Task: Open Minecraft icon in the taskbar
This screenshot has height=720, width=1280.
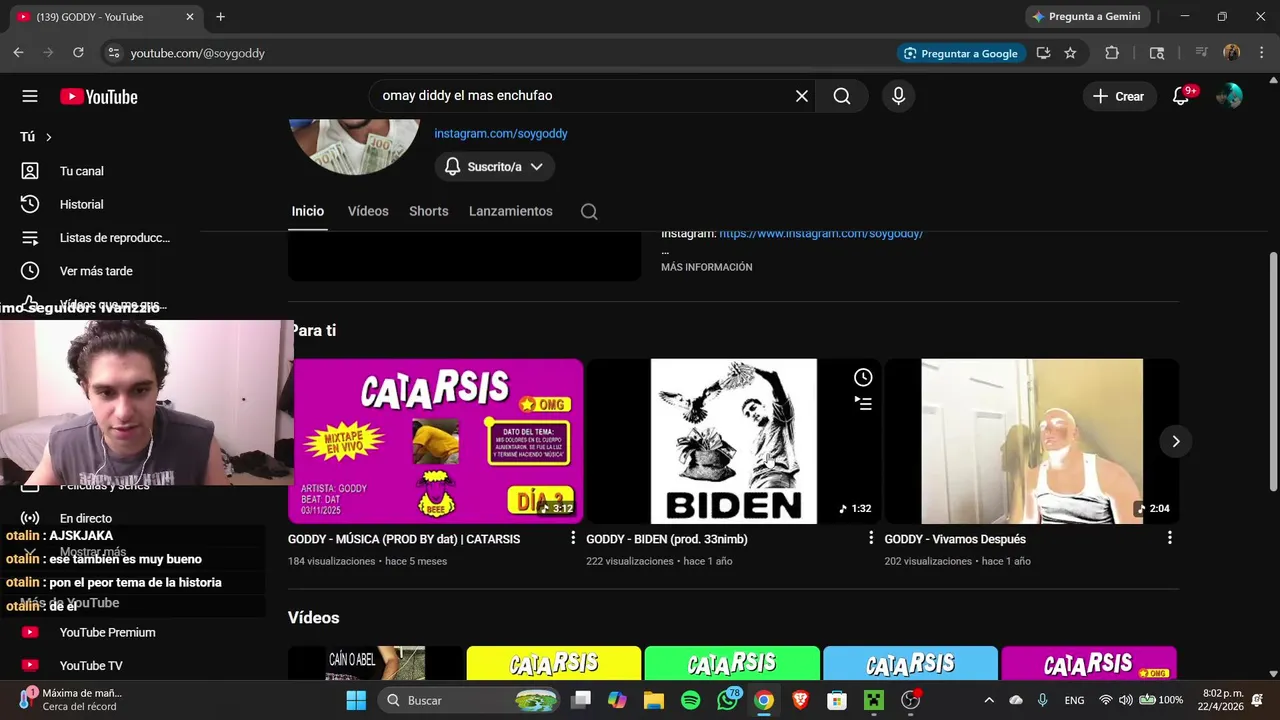Action: [874, 700]
